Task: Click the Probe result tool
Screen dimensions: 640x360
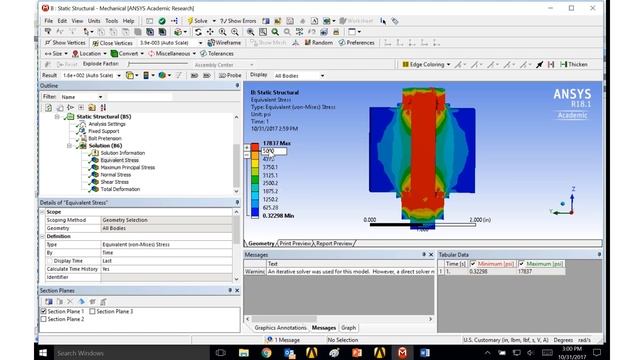Action: (x=230, y=76)
